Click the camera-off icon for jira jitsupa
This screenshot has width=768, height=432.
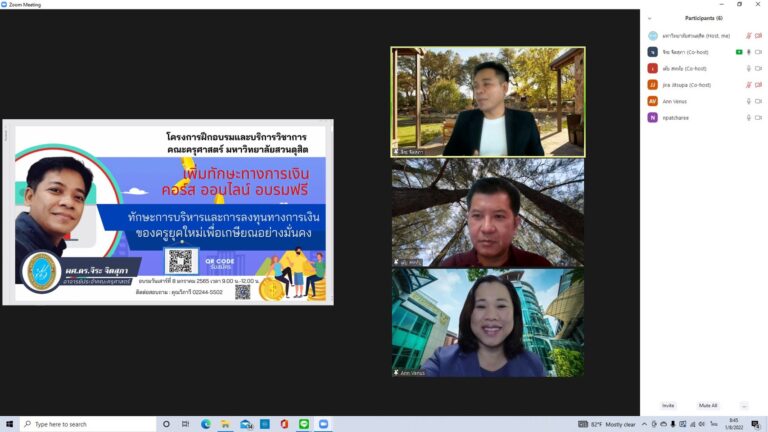pyautogui.click(x=758, y=85)
